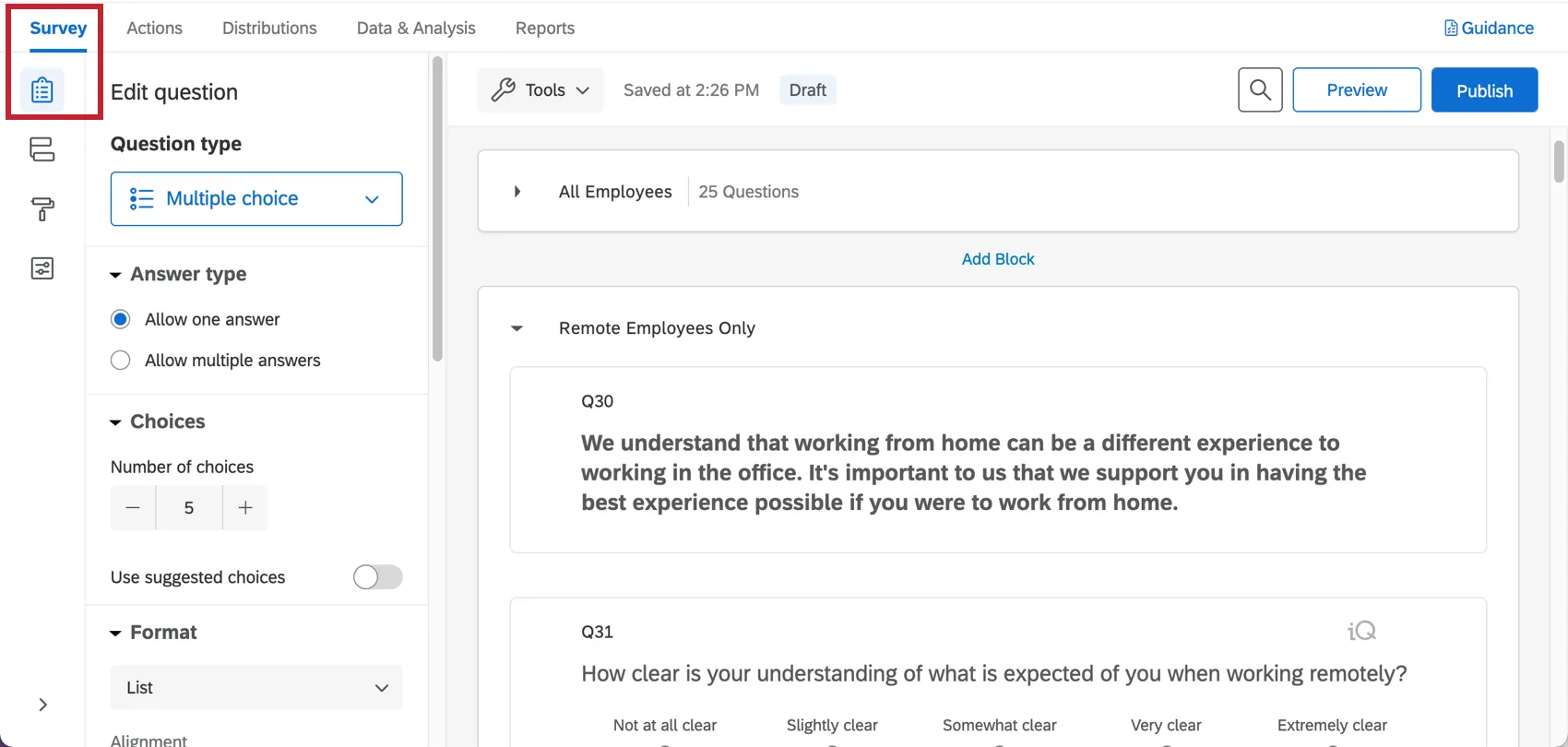Click the Q30 question text
The width and height of the screenshot is (1568, 747).
(x=973, y=472)
